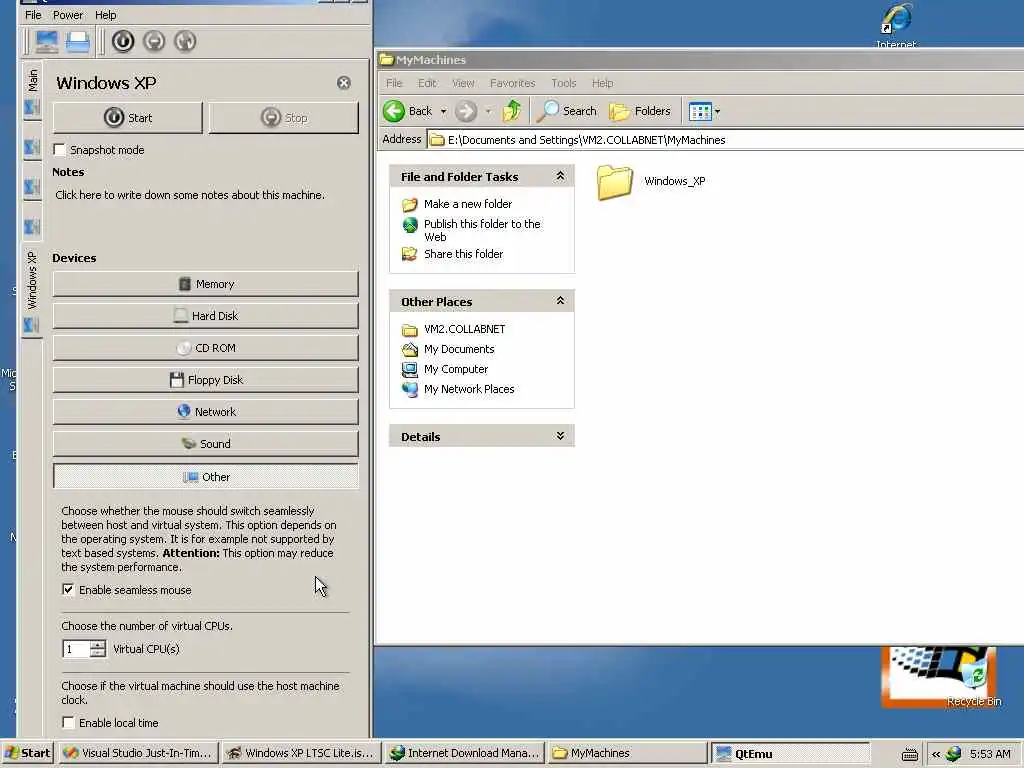Open the MyMachines Favorites menu
The width and height of the screenshot is (1024, 768).
[513, 83]
